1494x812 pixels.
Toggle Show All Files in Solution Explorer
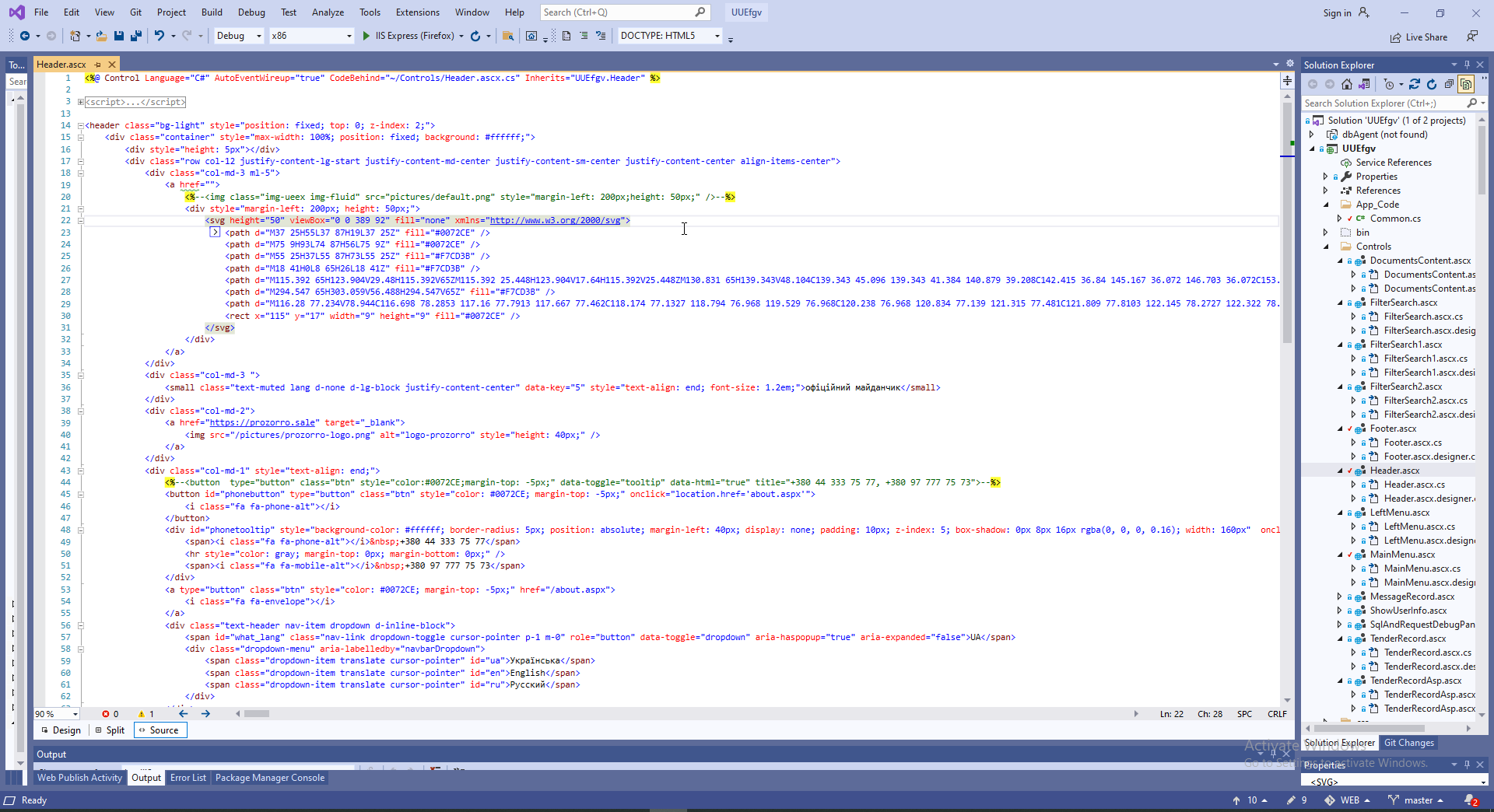click(x=1466, y=84)
